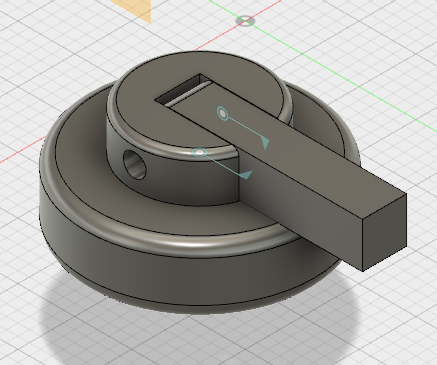The image size is (437, 365).
Task: Select the joint glyph on the cylinder's rim
Action: [x=200, y=152]
